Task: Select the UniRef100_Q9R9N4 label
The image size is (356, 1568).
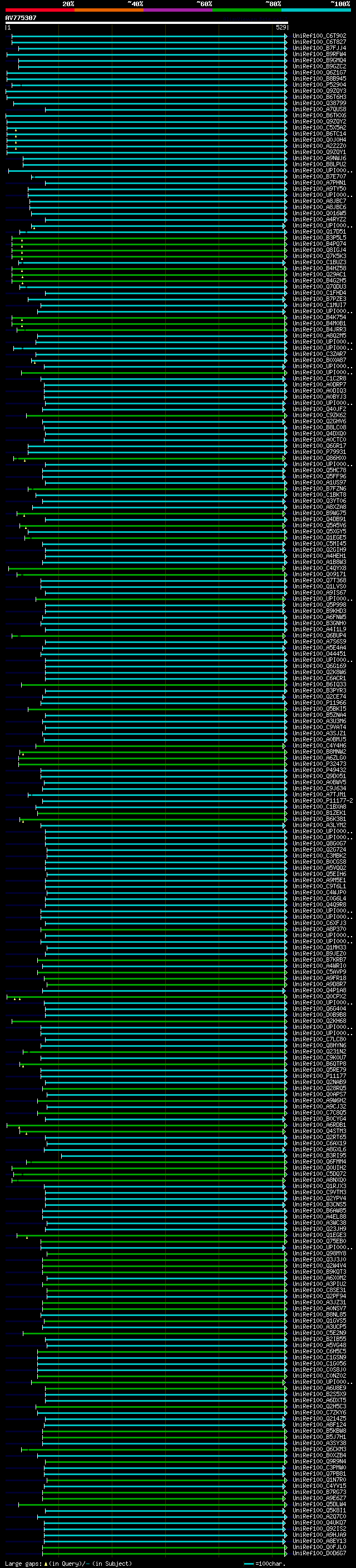Action: point(319,1461)
